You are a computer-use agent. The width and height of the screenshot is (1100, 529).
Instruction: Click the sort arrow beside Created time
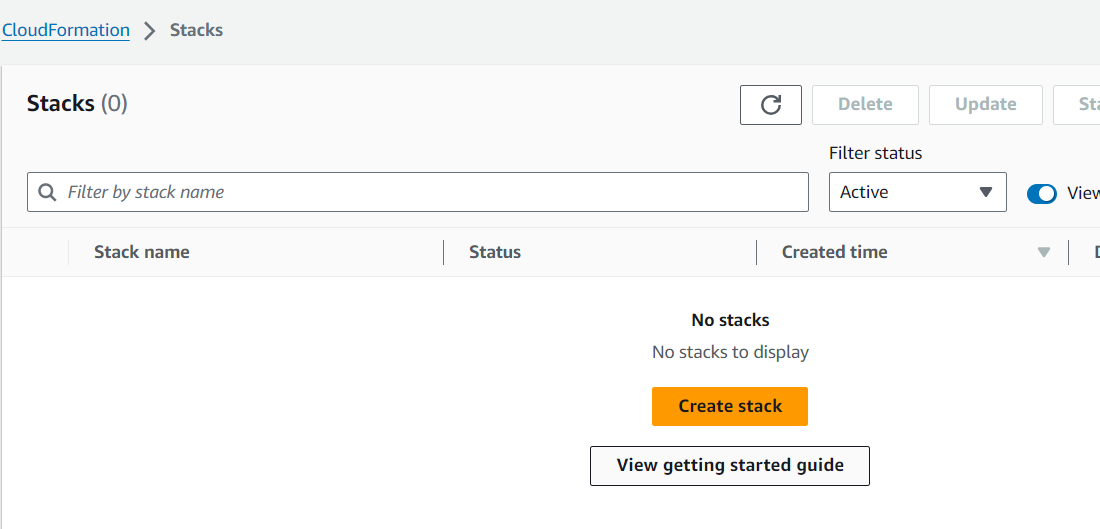click(x=1044, y=253)
